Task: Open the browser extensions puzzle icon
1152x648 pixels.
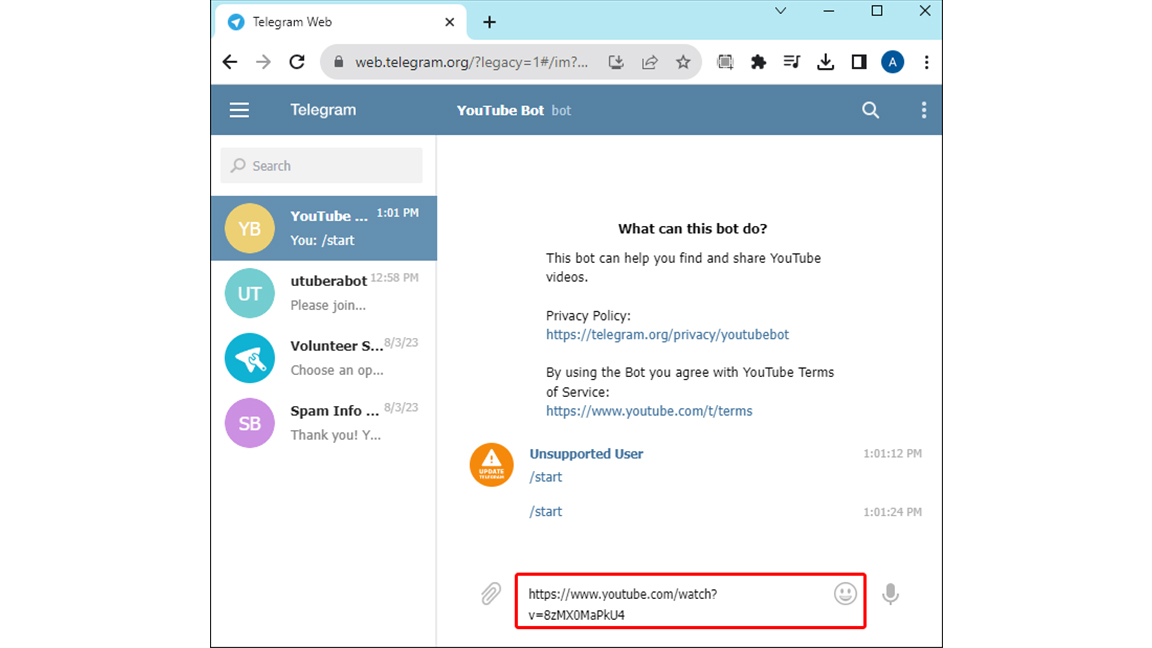Action: coord(758,62)
